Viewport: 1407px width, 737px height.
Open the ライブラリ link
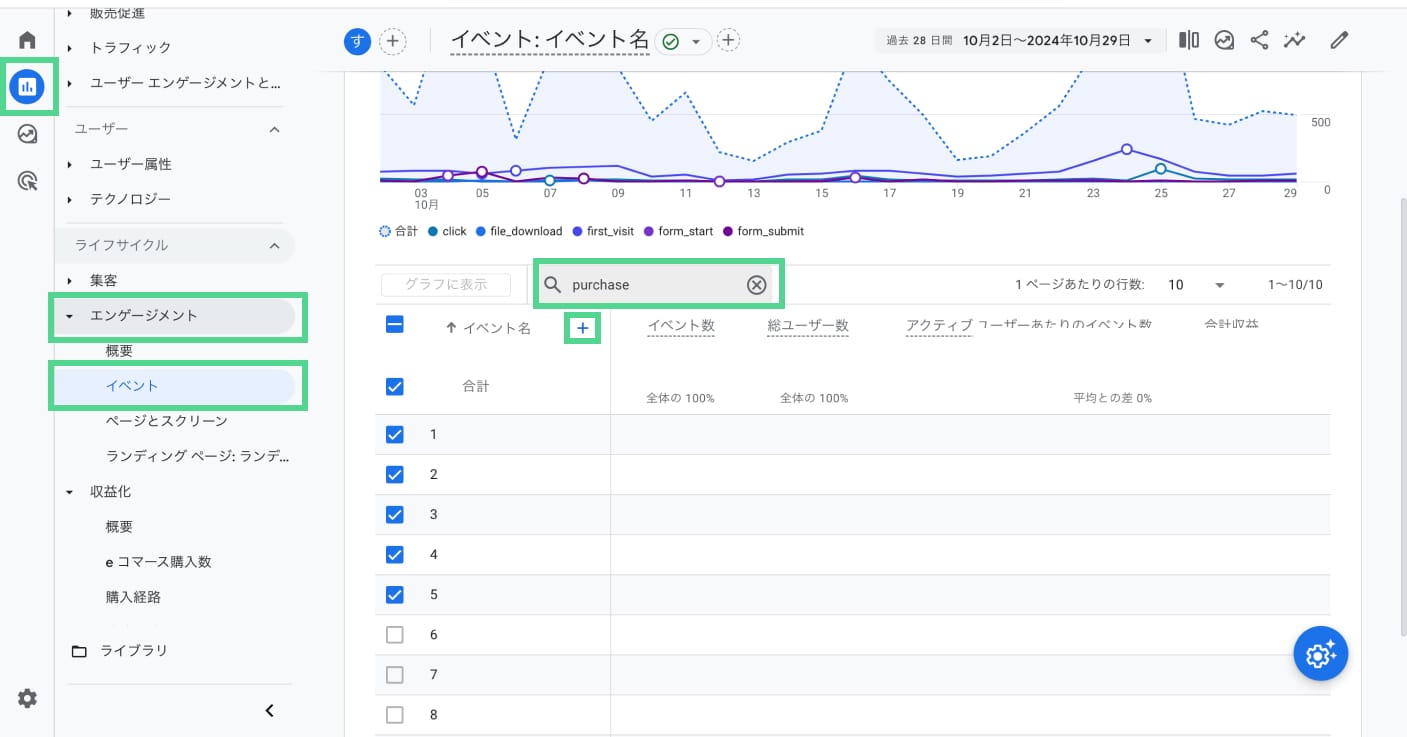point(133,651)
